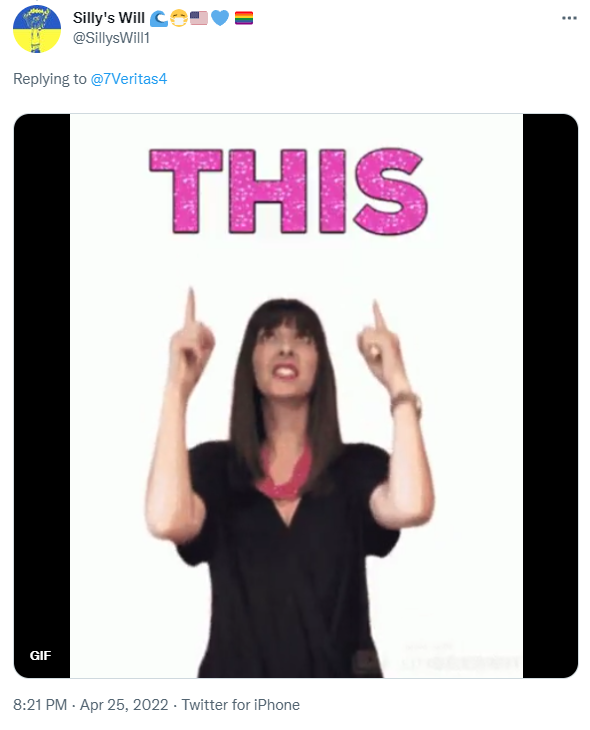The height and width of the screenshot is (730, 590).
Task: Click the Apr 25, 2022 date
Action: (124, 704)
